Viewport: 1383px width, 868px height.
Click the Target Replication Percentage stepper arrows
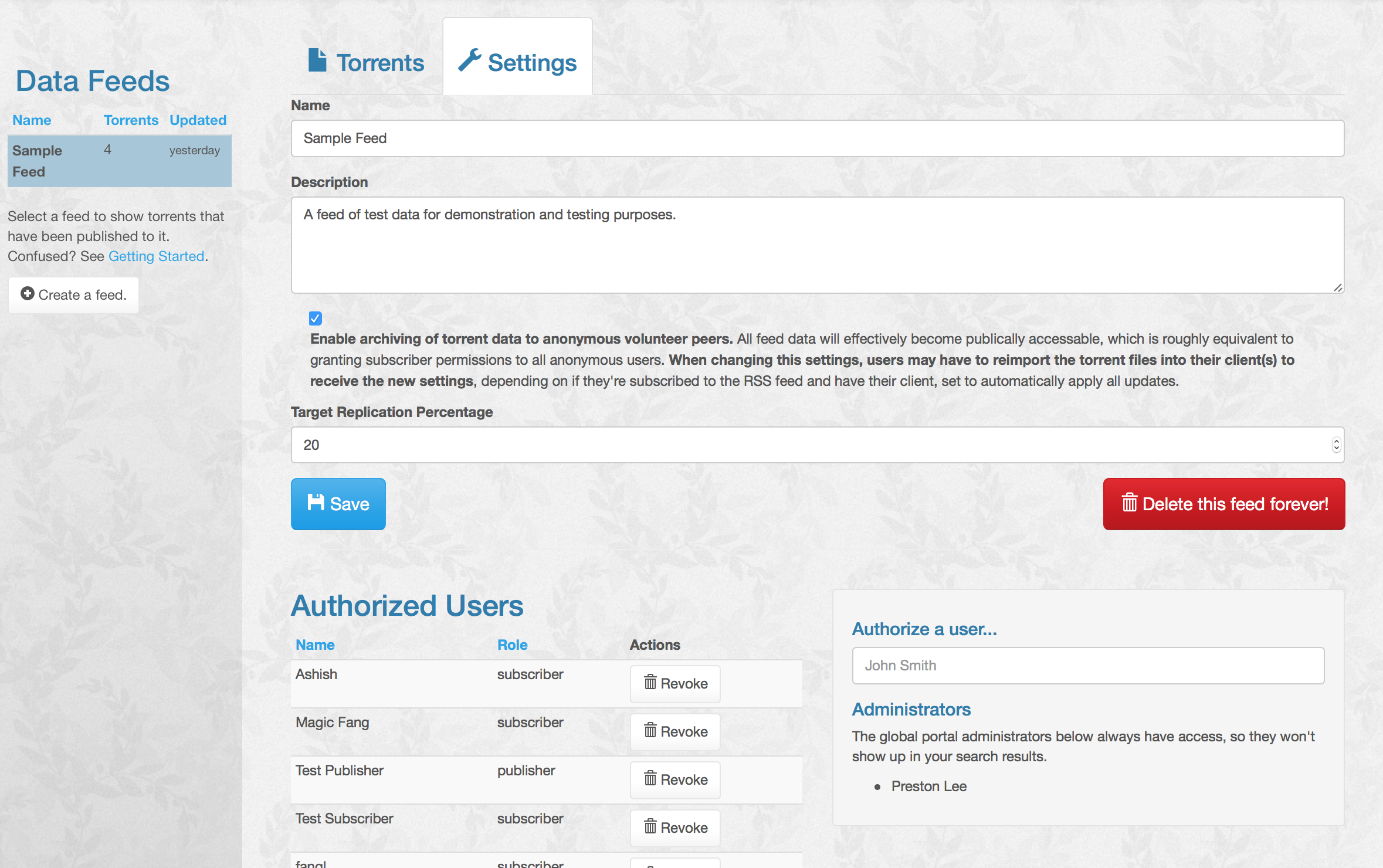coord(1335,445)
